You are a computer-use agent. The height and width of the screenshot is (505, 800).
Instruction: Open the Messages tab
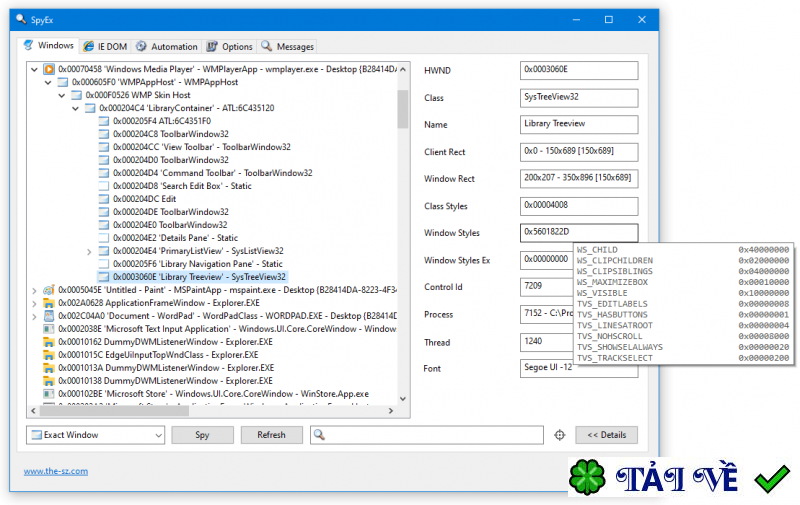pos(288,46)
